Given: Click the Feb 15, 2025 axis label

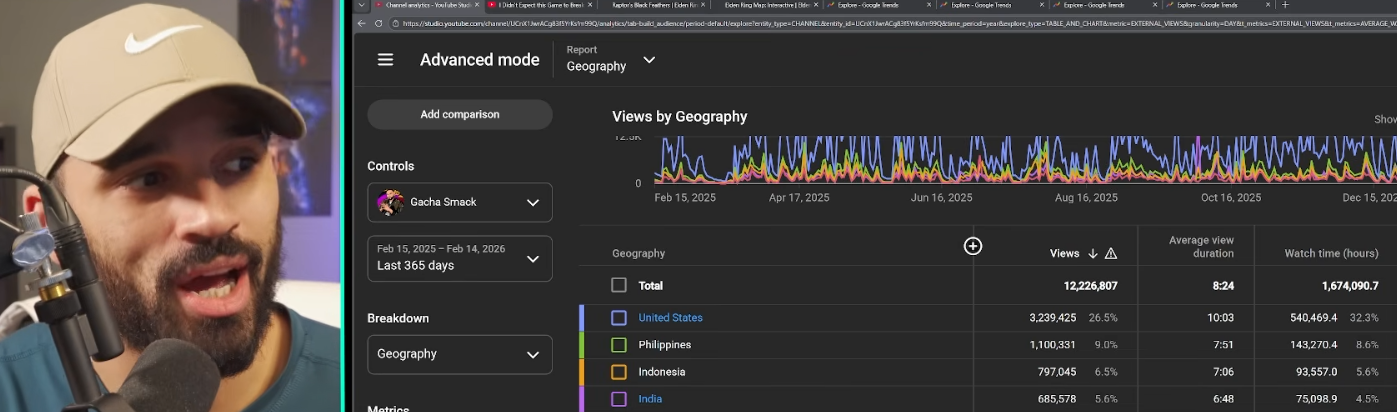Looking at the screenshot, I should point(685,198).
